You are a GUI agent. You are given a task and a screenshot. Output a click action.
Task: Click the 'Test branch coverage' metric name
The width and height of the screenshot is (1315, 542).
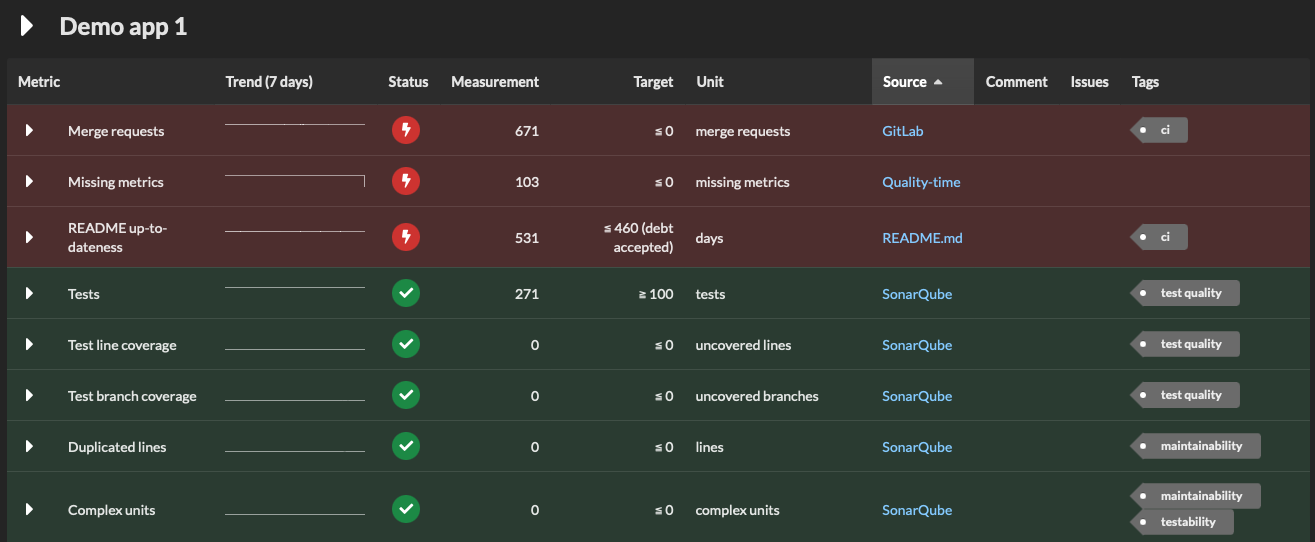click(132, 396)
